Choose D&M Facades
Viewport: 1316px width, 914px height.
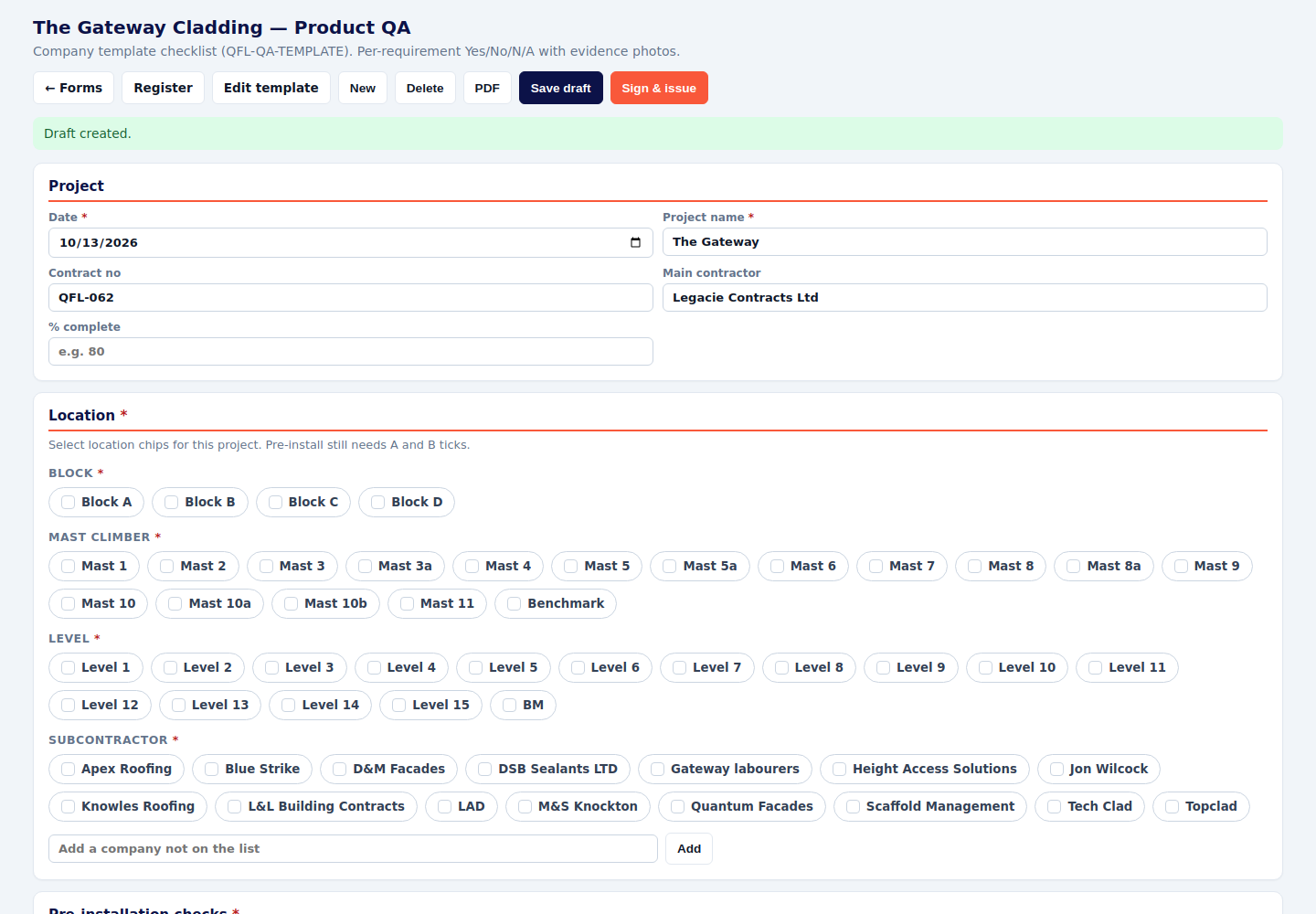[x=389, y=769]
